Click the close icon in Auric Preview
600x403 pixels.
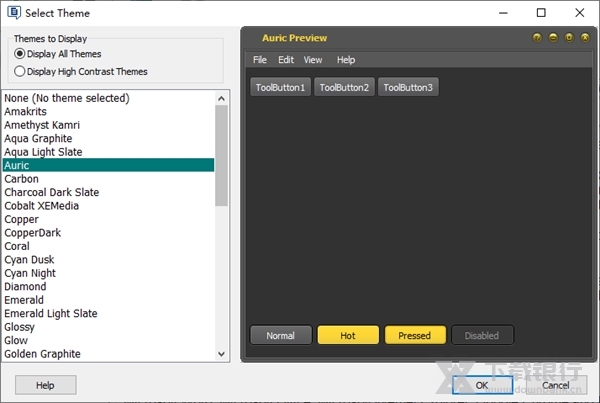pyautogui.click(x=585, y=38)
